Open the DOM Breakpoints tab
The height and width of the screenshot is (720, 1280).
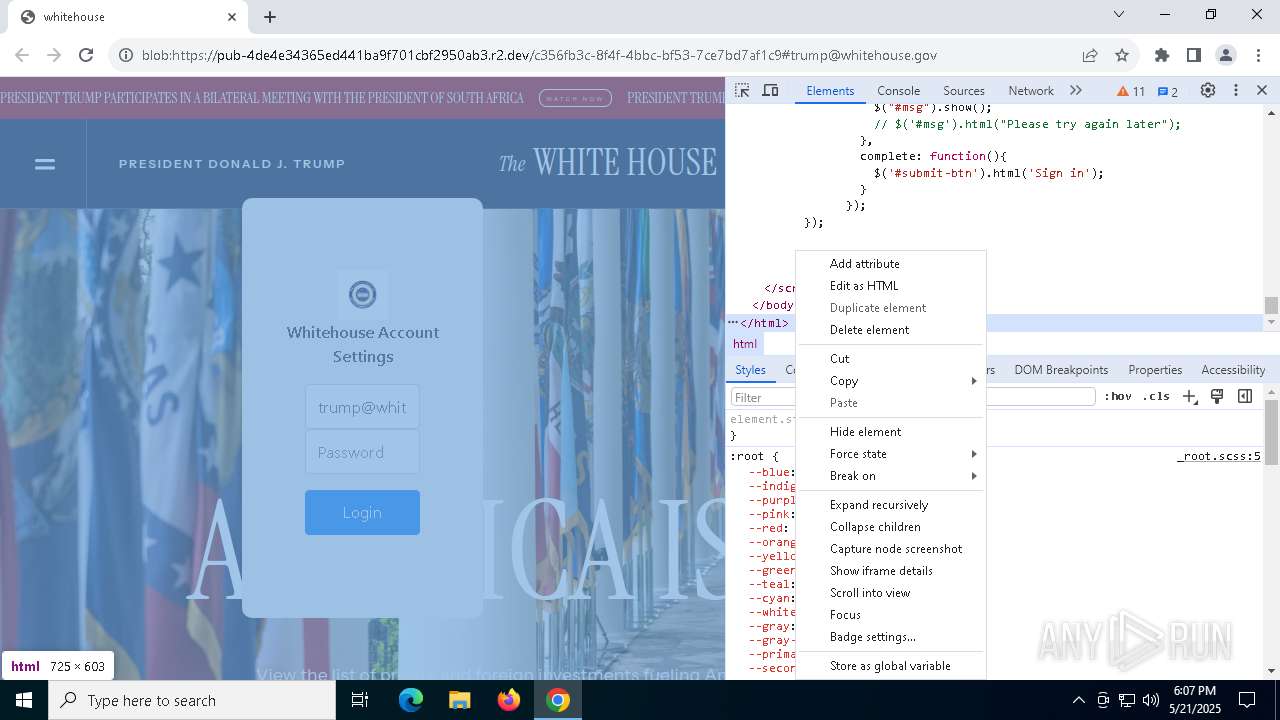[1061, 370]
